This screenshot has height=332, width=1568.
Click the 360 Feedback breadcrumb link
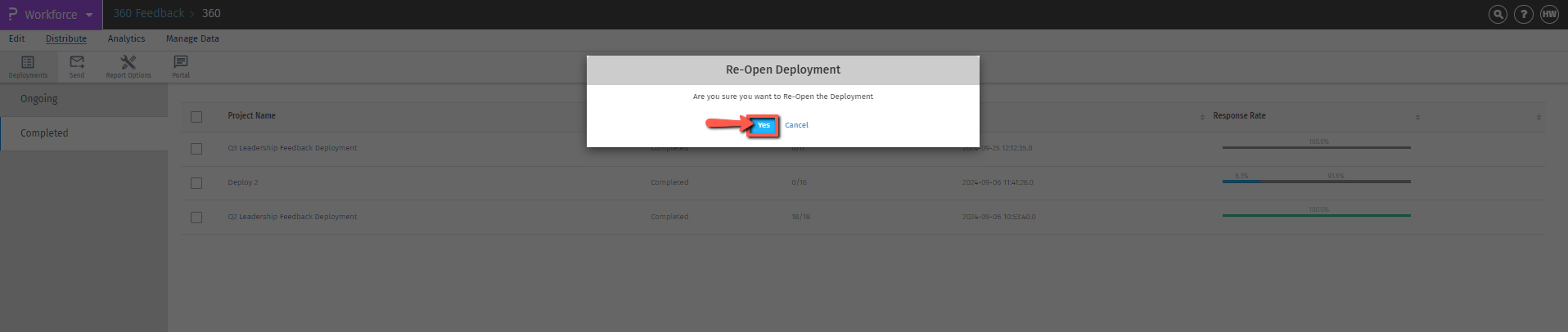tap(148, 13)
